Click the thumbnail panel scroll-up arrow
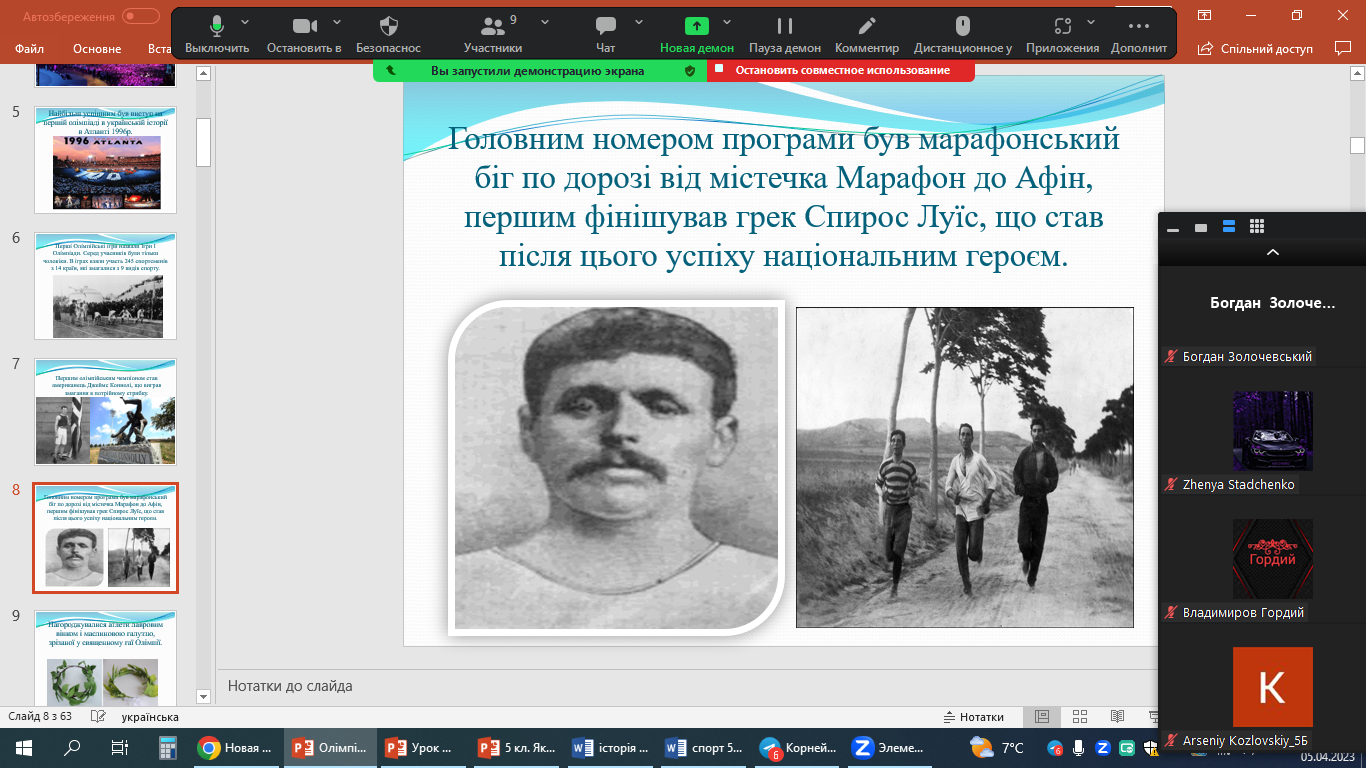The height and width of the screenshot is (768, 1366). [x=204, y=73]
